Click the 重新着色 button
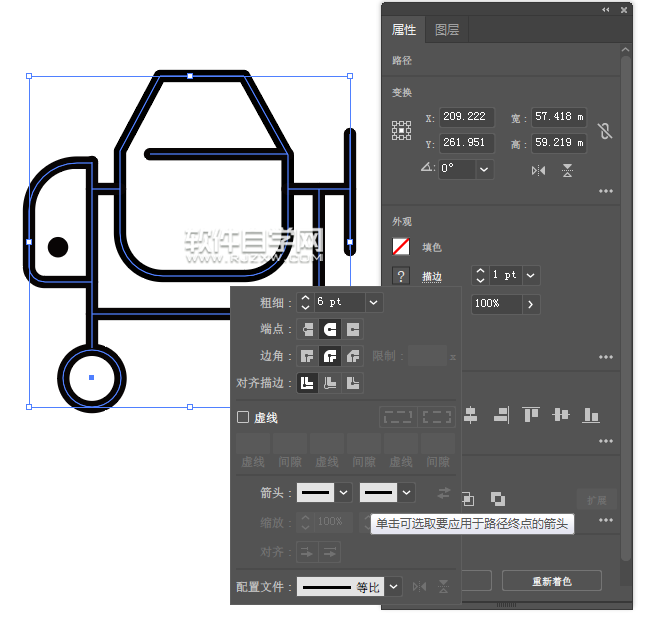The height and width of the screenshot is (628, 646). 551,581
